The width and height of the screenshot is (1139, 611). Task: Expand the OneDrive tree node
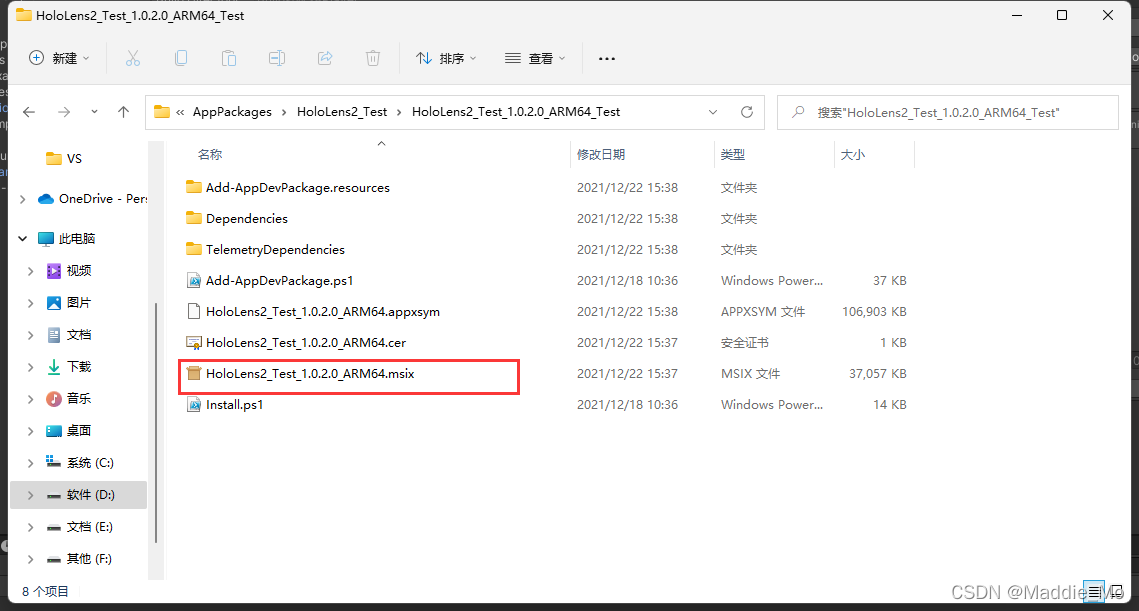[23, 199]
